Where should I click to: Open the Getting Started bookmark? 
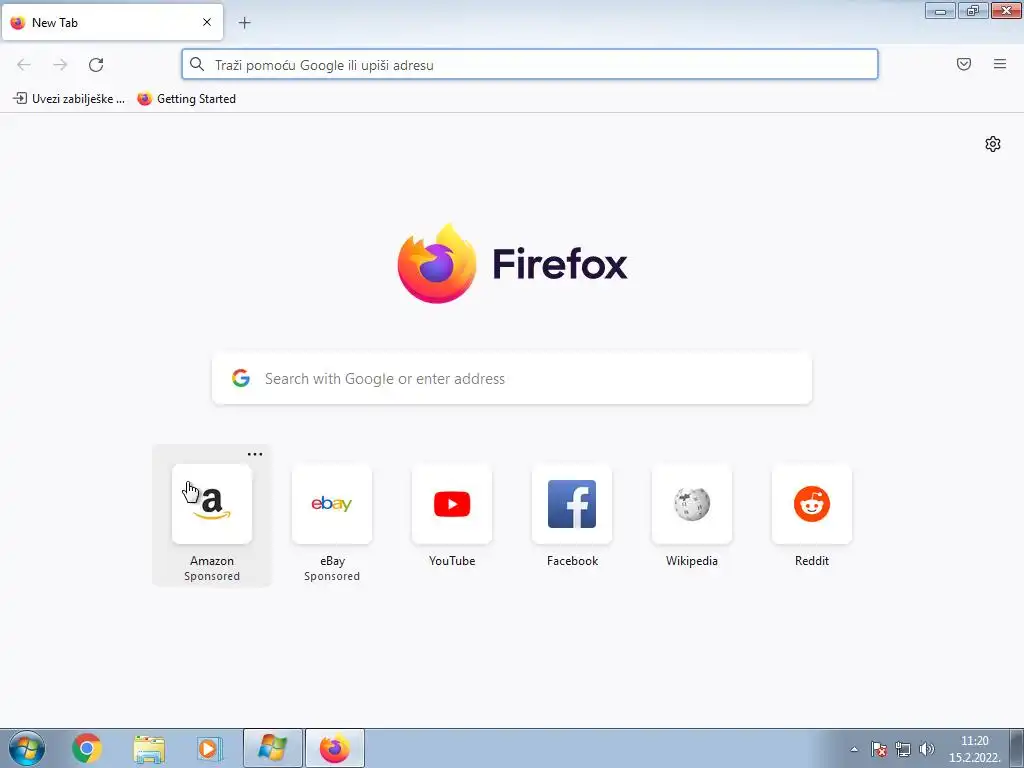point(187,99)
